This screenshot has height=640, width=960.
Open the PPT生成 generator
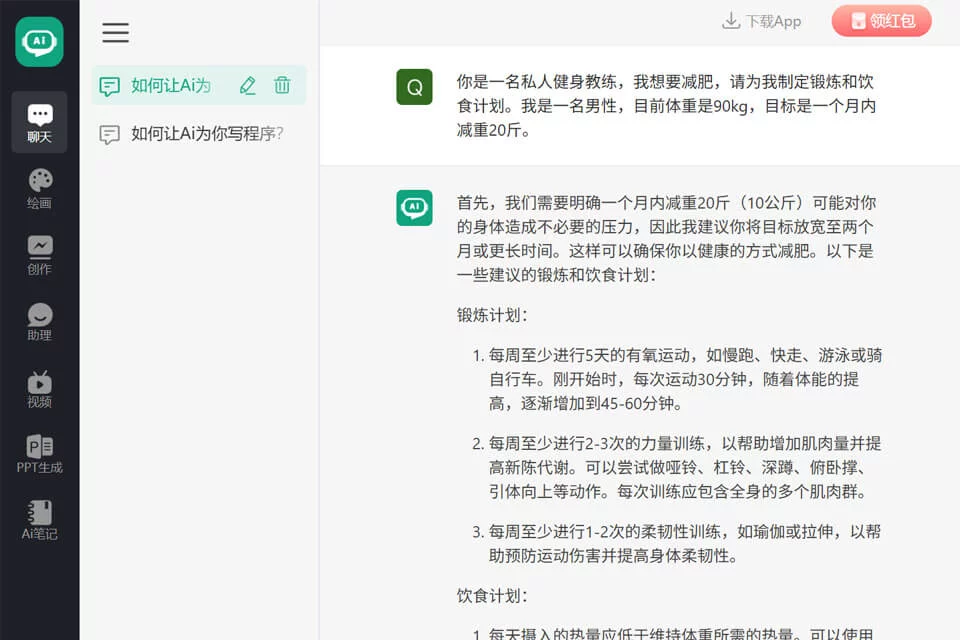point(39,454)
